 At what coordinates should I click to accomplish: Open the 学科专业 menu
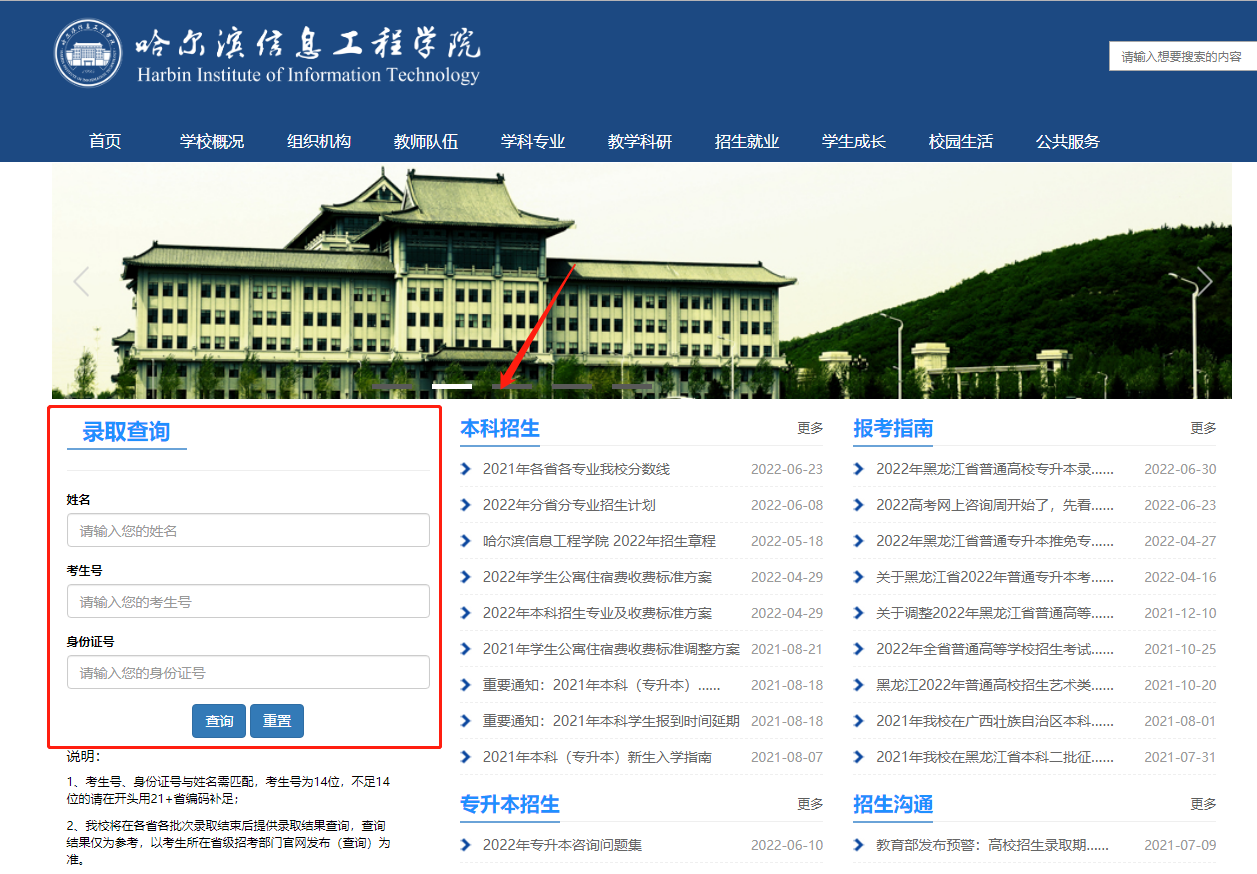[533, 141]
